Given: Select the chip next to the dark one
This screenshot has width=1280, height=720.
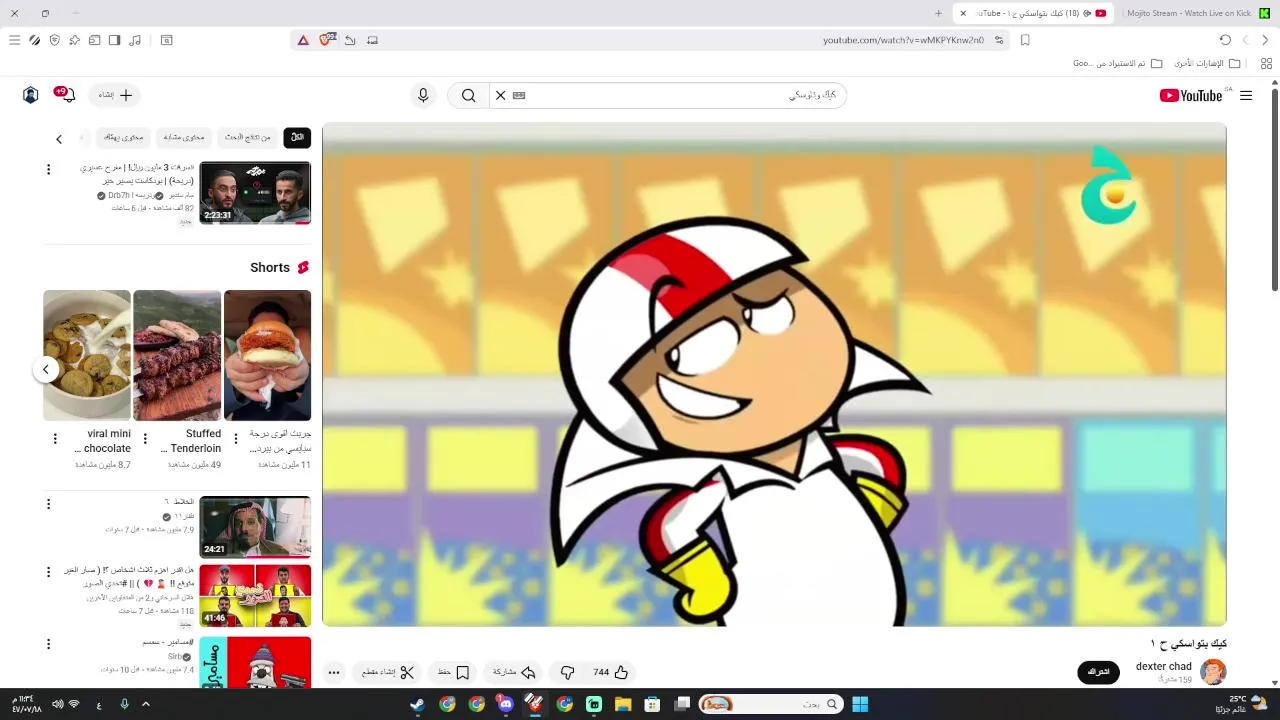Looking at the screenshot, I should tap(248, 137).
